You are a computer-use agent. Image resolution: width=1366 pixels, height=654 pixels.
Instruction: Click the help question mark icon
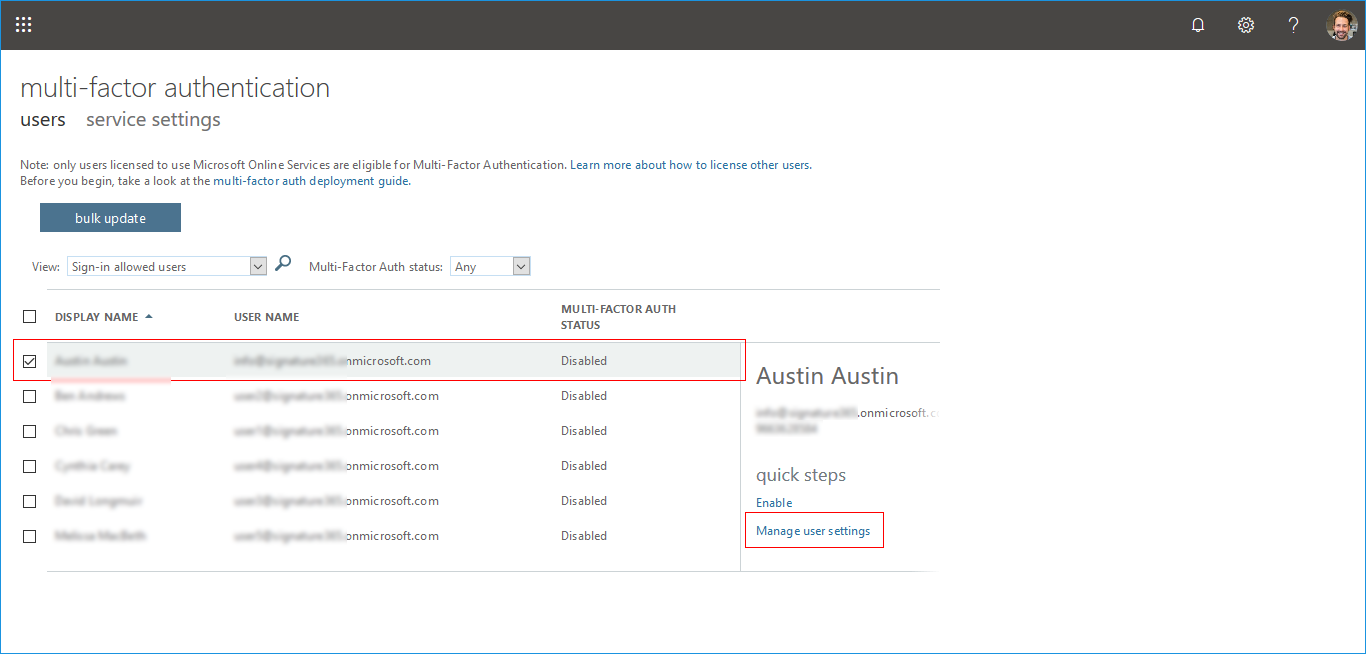pyautogui.click(x=1293, y=25)
